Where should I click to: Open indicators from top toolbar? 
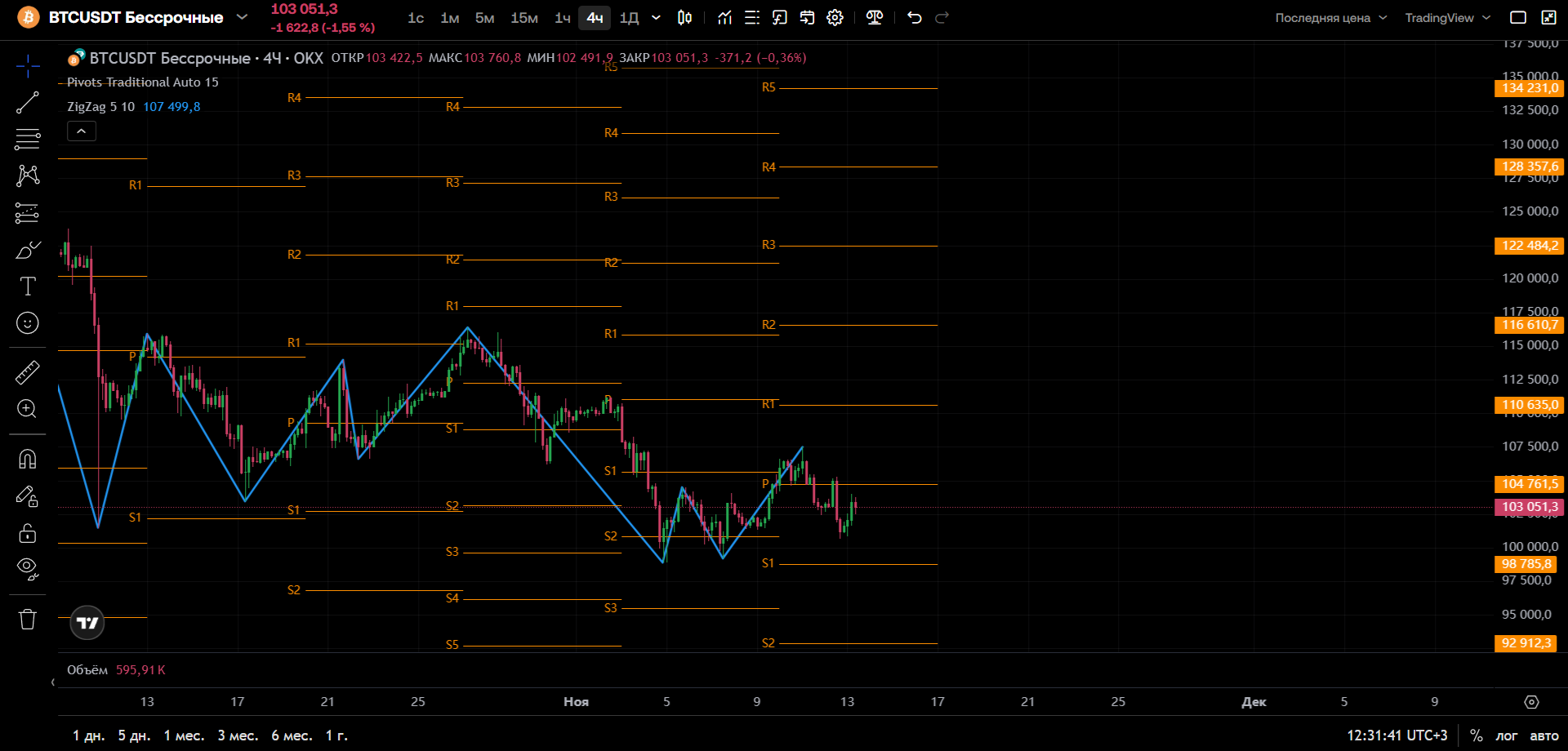tap(724, 17)
